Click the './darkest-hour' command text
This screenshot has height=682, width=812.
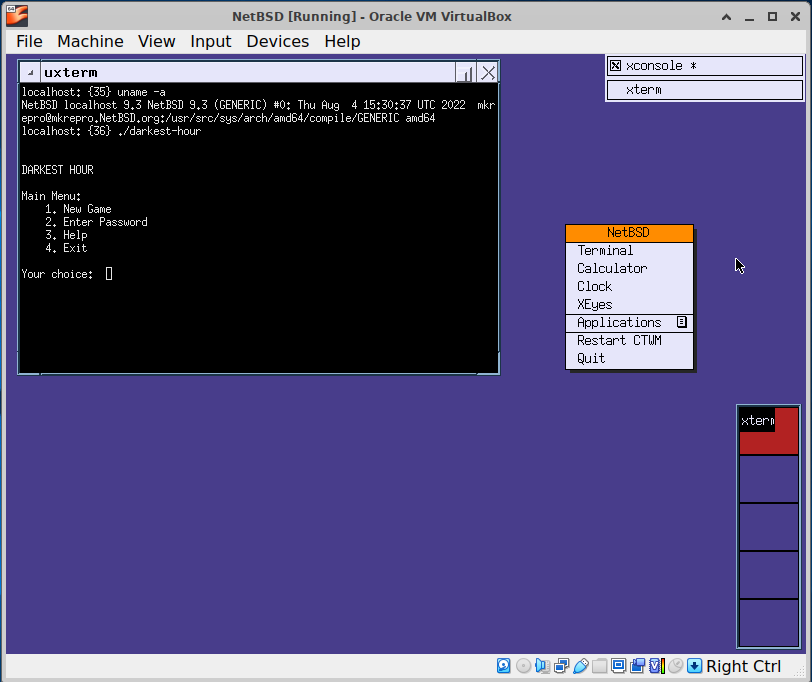point(159,131)
